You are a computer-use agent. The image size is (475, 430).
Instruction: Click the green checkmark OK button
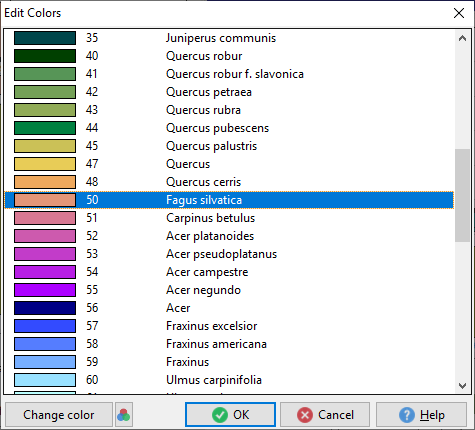click(x=230, y=415)
